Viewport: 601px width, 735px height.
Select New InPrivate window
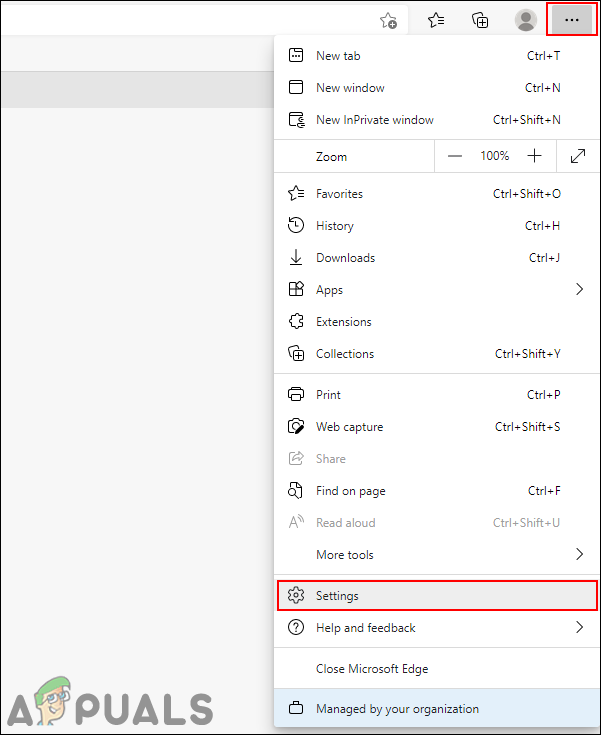[x=374, y=120]
